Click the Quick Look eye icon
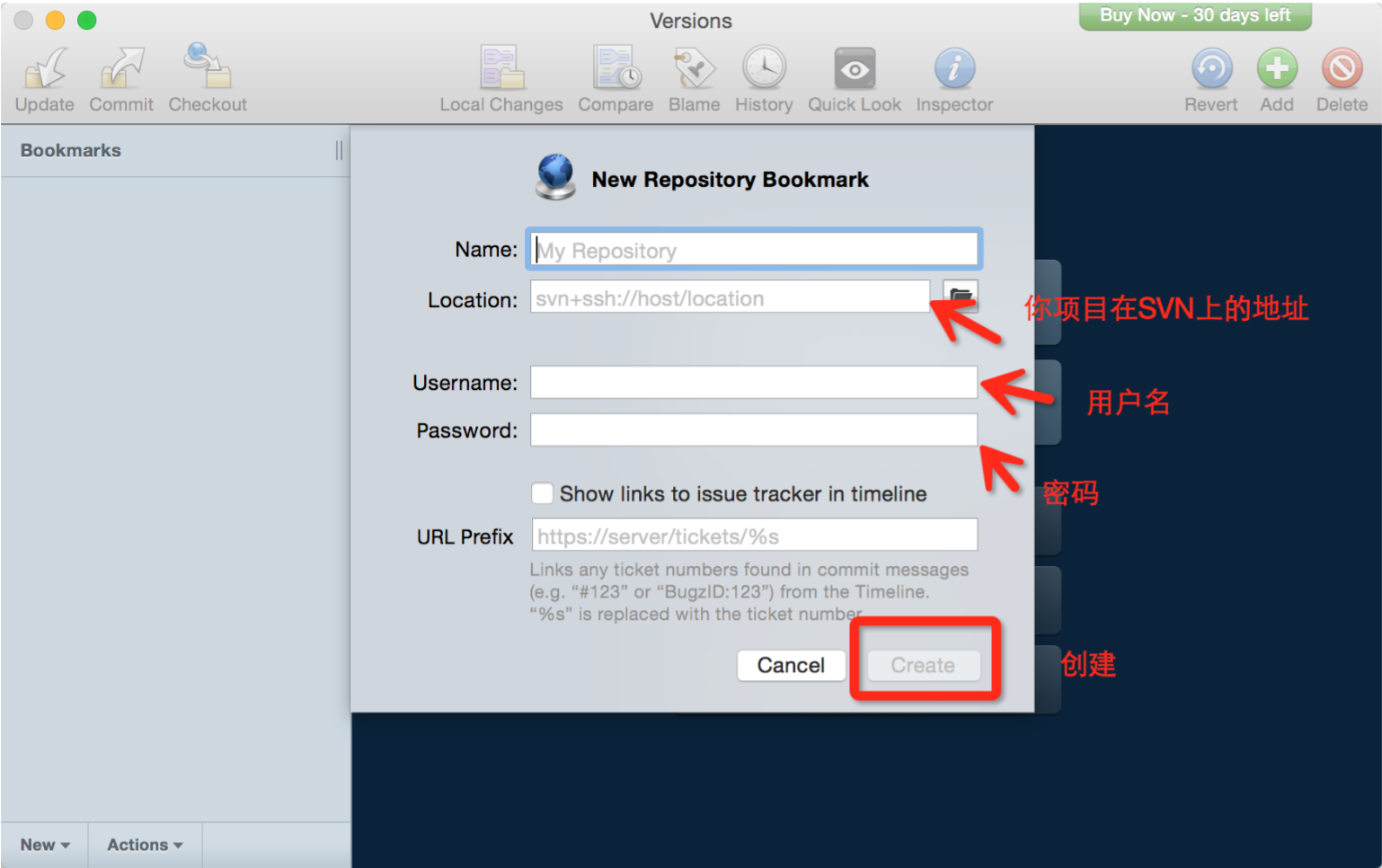1382x868 pixels. [855, 69]
